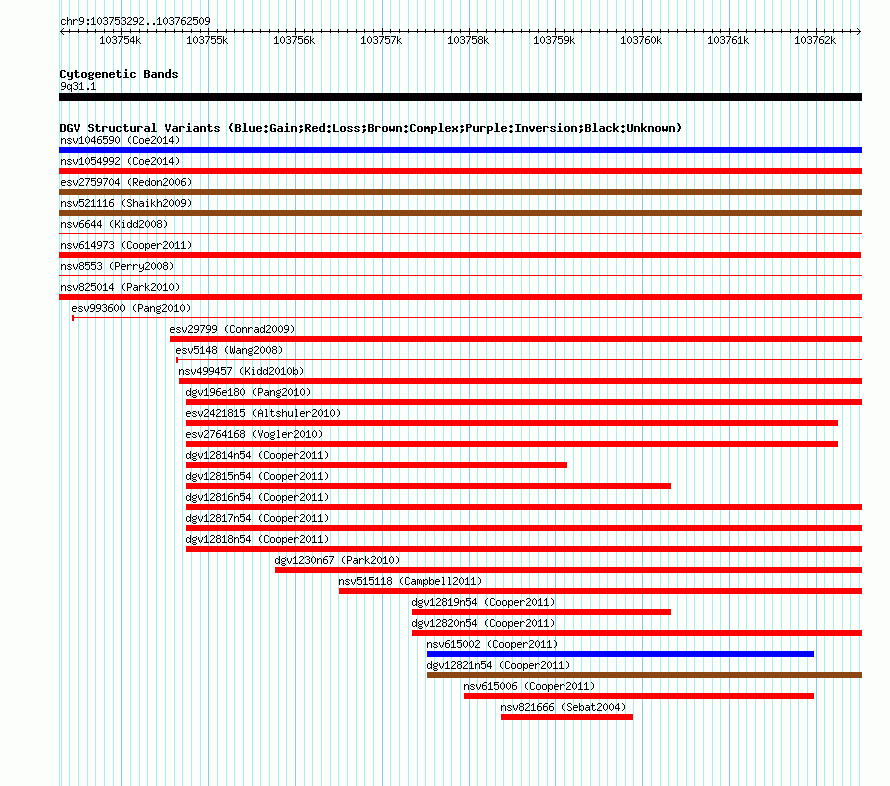This screenshot has width=890, height=786.
Task: Open nsv615006 (Cooper2011) variant
Action: click(x=529, y=686)
